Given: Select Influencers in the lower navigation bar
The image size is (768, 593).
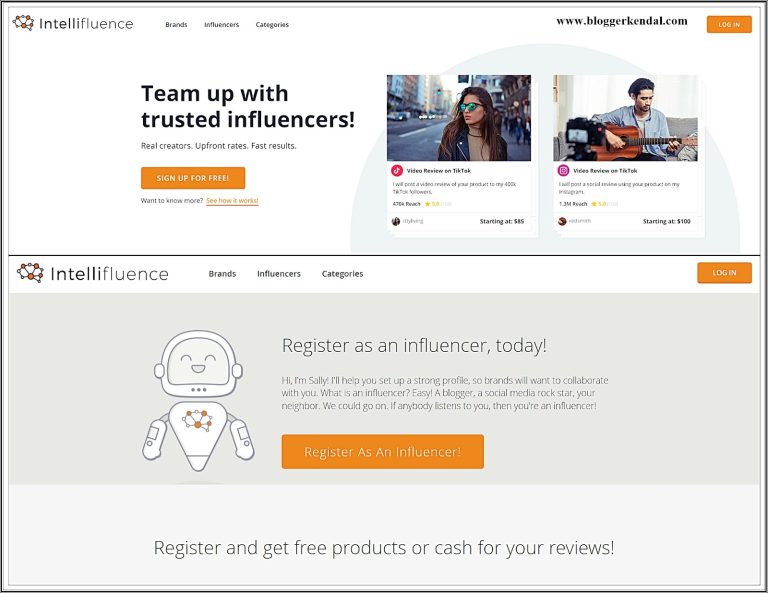Looking at the screenshot, I should point(279,273).
